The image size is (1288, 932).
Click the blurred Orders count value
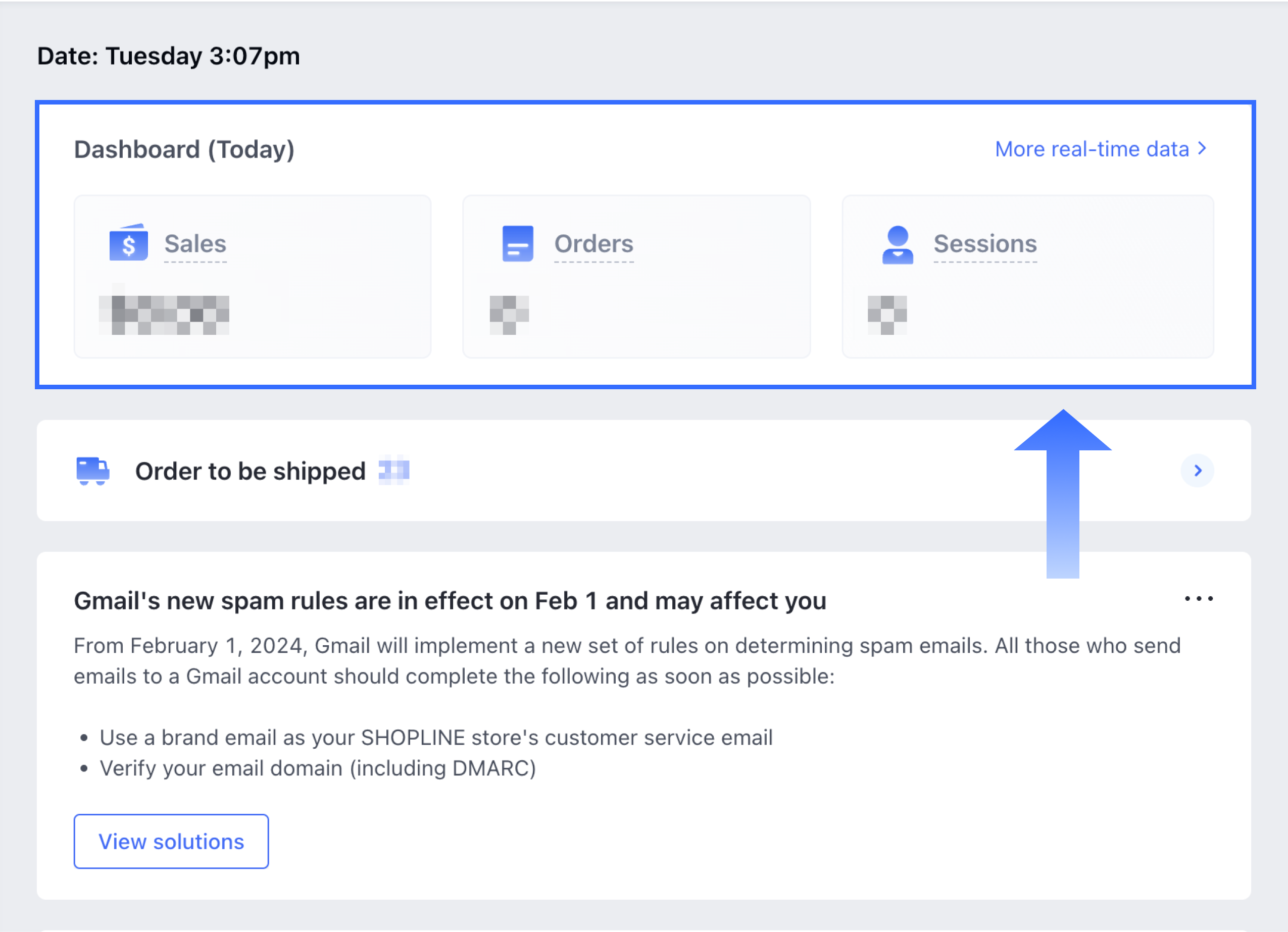coord(509,315)
